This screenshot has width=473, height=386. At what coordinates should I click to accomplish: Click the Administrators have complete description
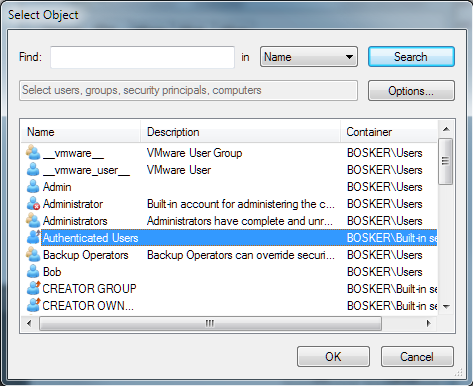[240, 221]
